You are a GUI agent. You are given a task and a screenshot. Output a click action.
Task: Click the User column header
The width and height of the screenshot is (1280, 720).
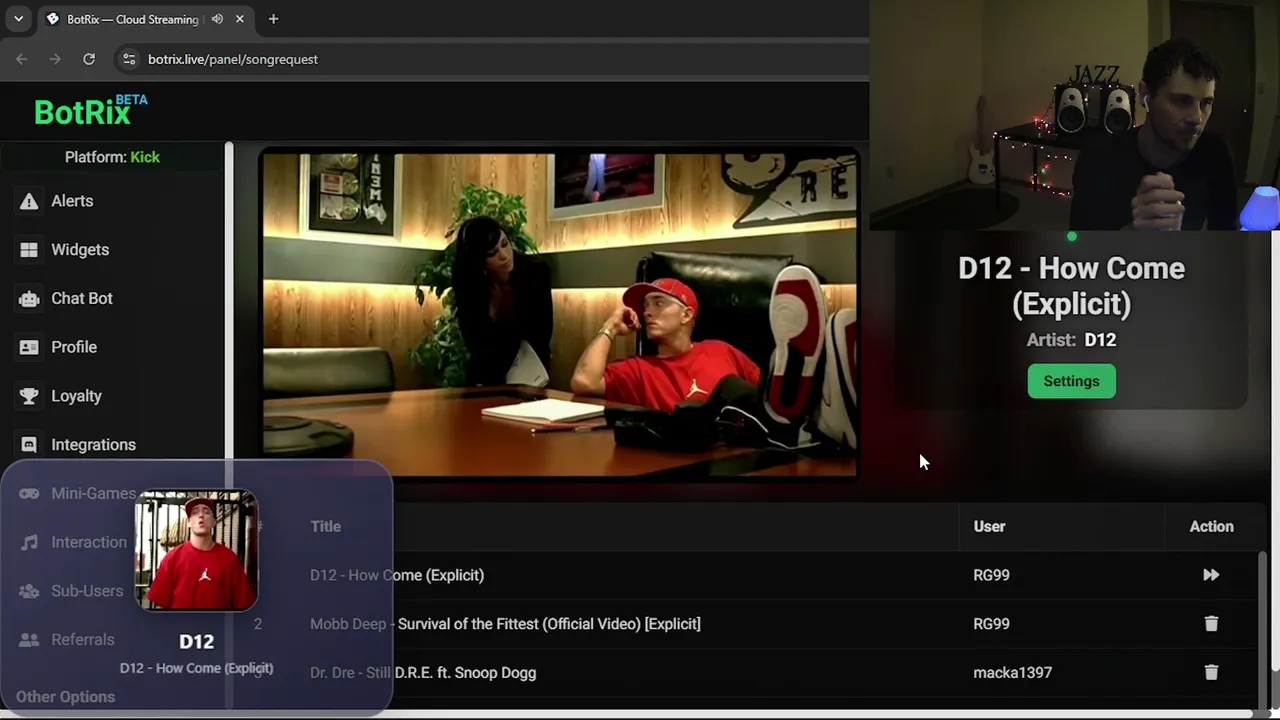click(989, 527)
